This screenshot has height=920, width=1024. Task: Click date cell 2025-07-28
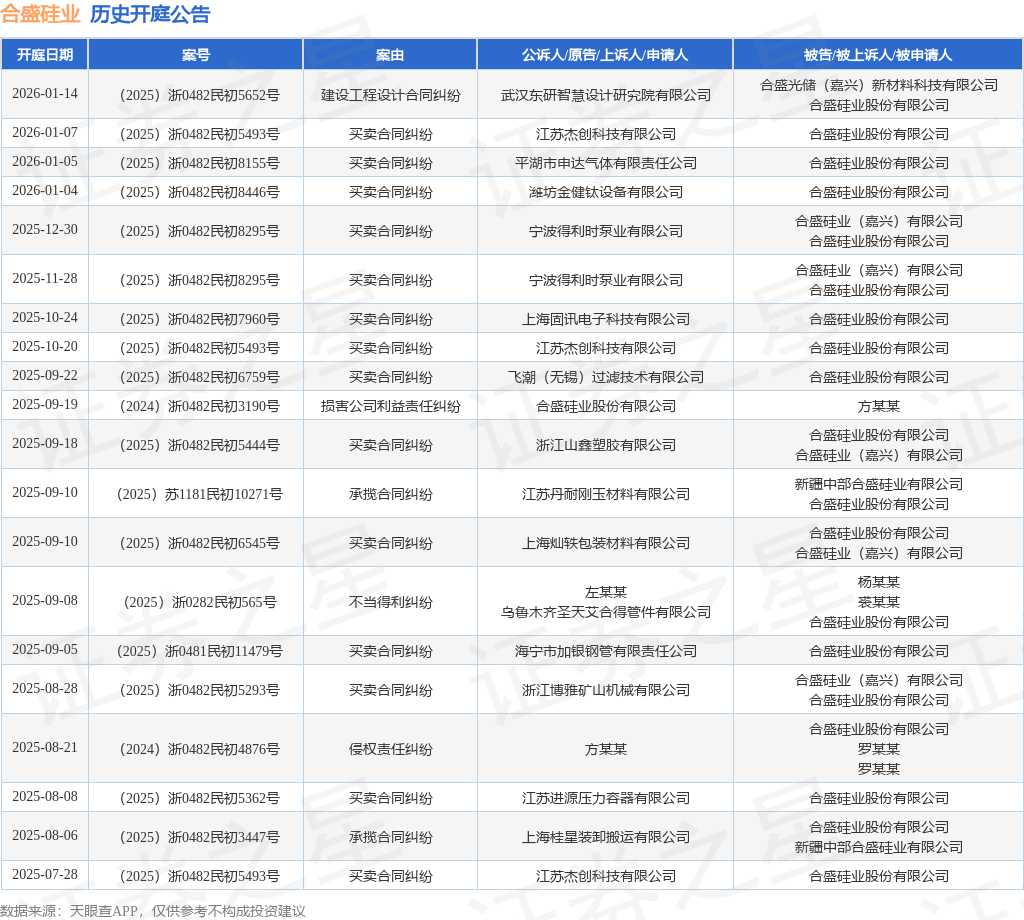(44, 874)
